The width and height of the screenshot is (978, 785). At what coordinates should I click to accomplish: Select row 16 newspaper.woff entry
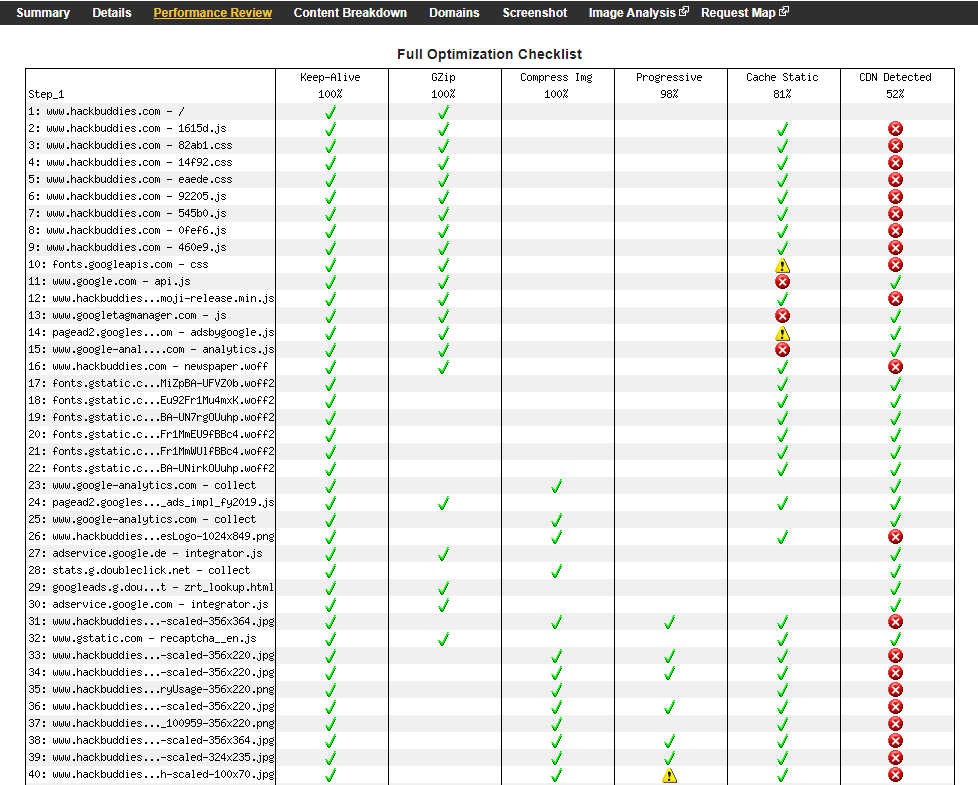(148, 367)
